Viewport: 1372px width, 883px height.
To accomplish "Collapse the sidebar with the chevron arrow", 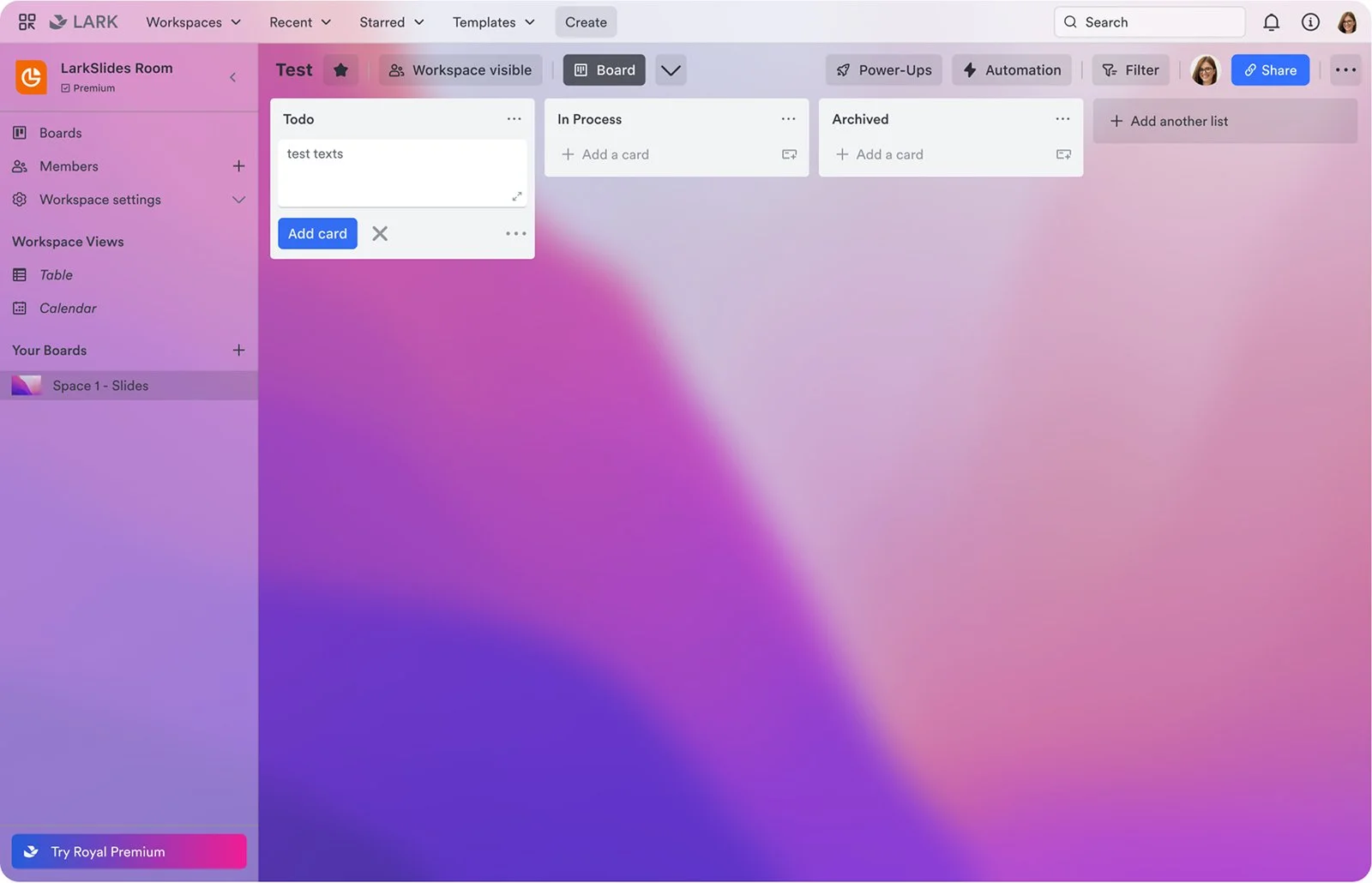I will pyautogui.click(x=232, y=77).
